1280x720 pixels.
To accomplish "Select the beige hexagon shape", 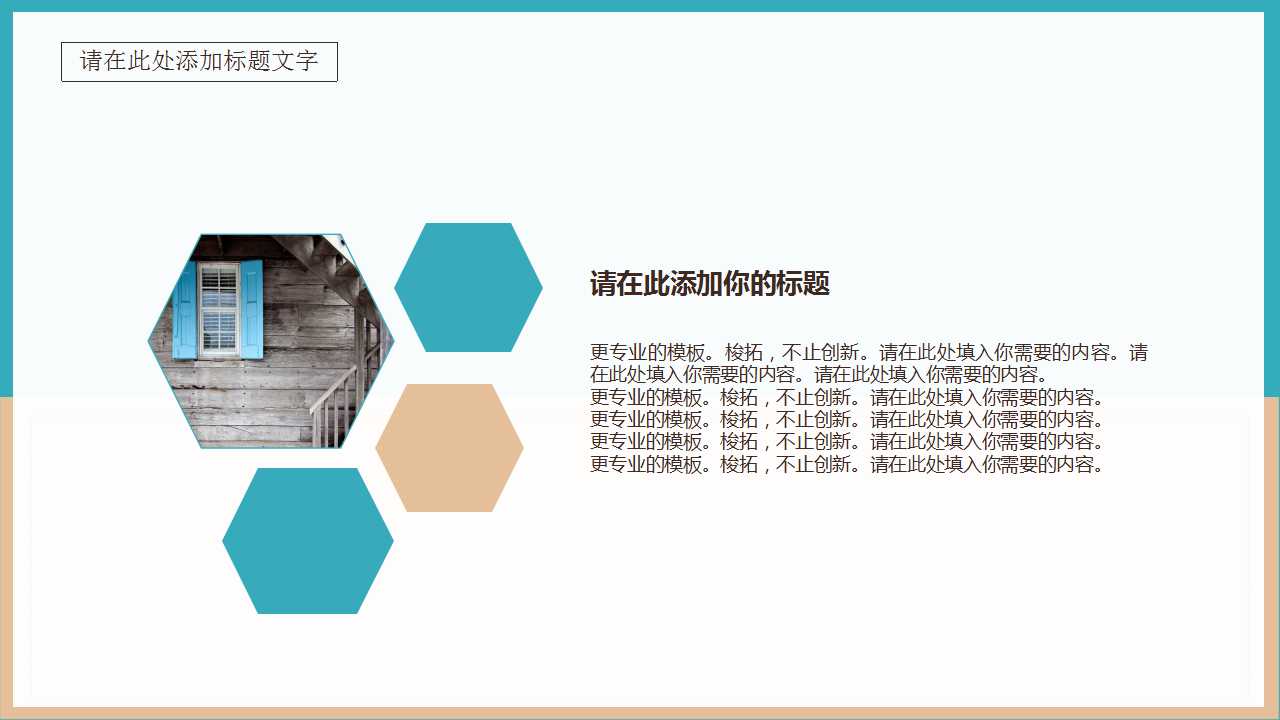I will click(x=449, y=448).
